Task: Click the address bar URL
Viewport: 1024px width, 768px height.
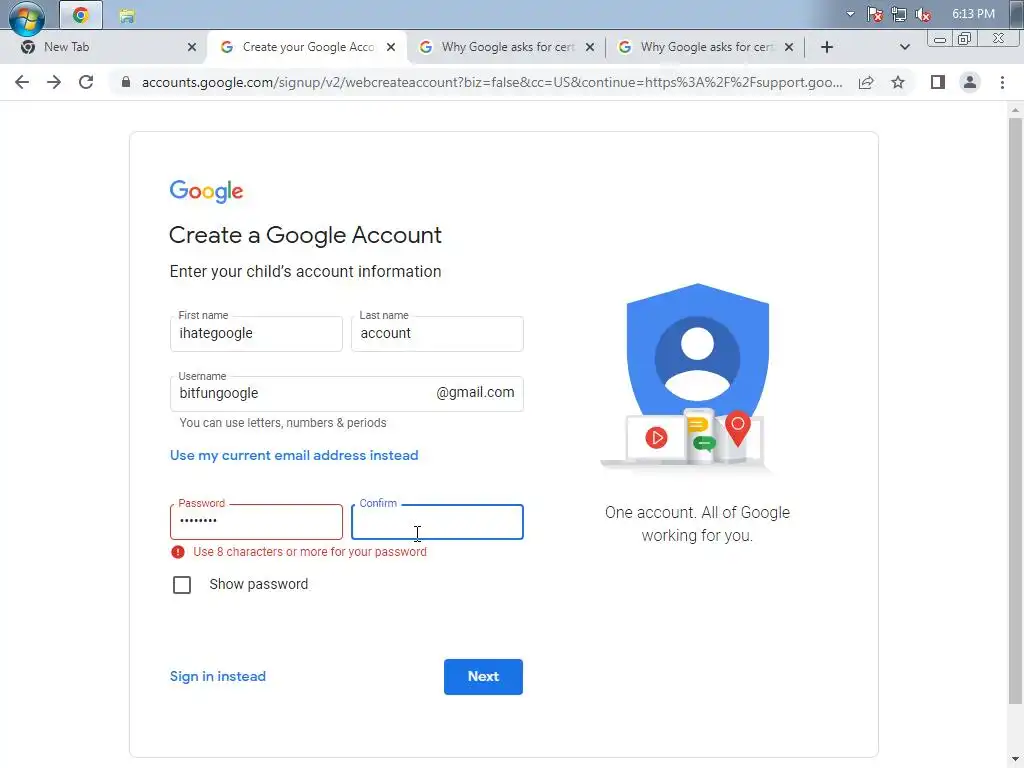Action: click(492, 82)
